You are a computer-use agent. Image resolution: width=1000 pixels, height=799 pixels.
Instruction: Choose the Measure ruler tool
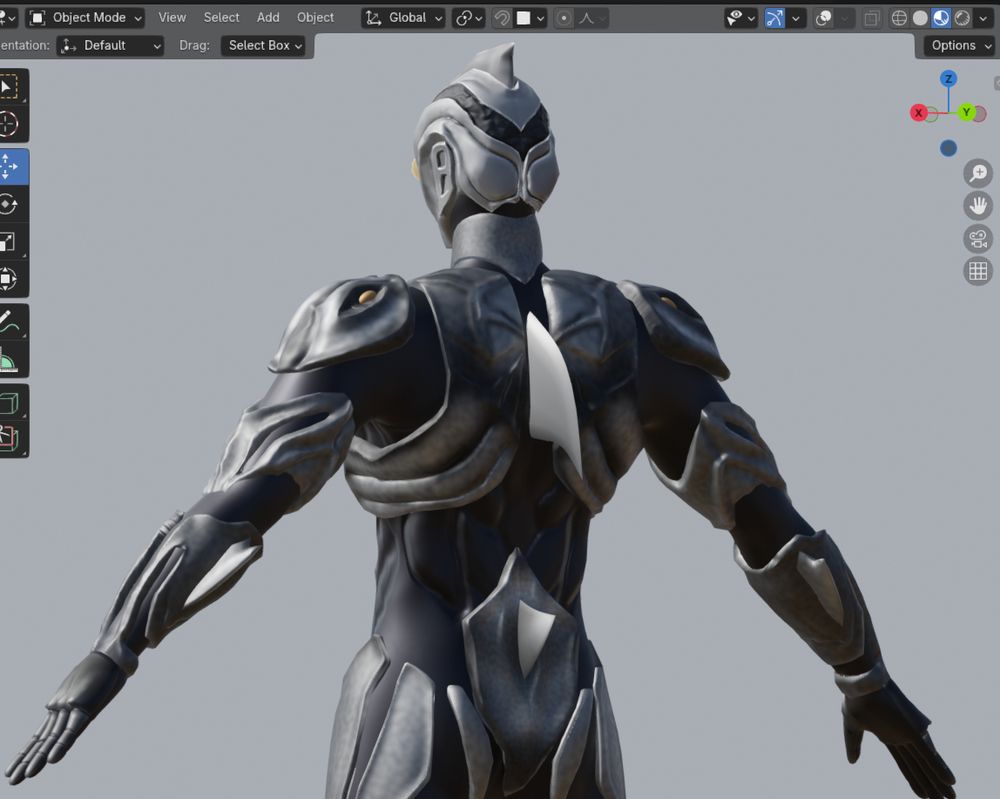tap(9, 359)
